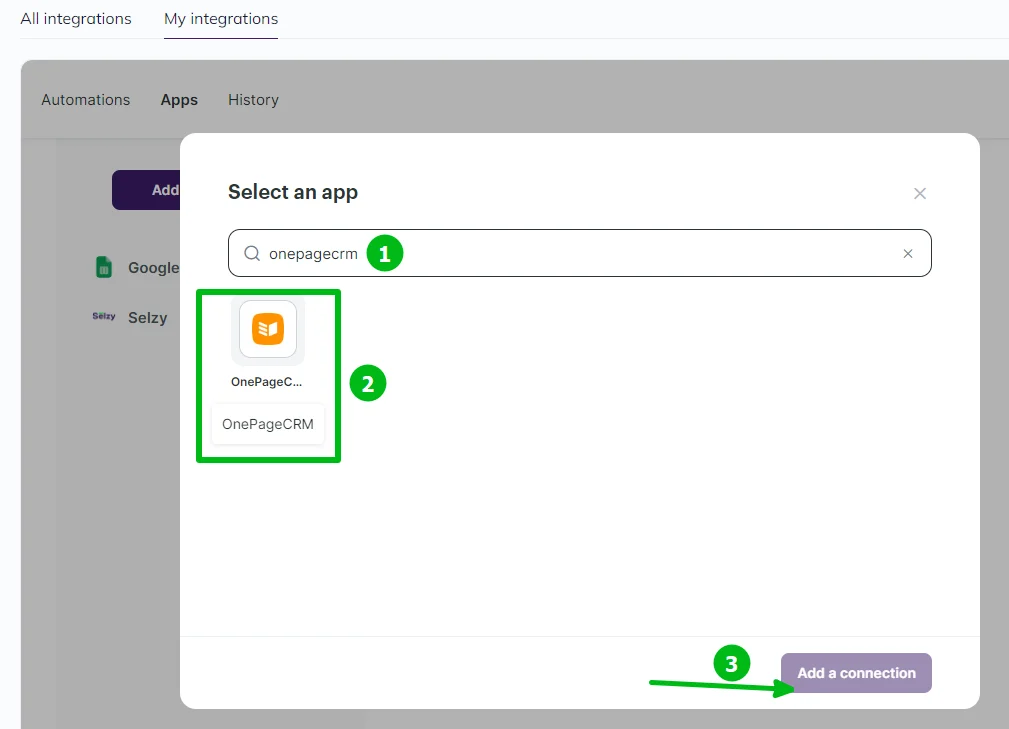
Task: Click the OnePageC... app name label
Action: point(266,382)
